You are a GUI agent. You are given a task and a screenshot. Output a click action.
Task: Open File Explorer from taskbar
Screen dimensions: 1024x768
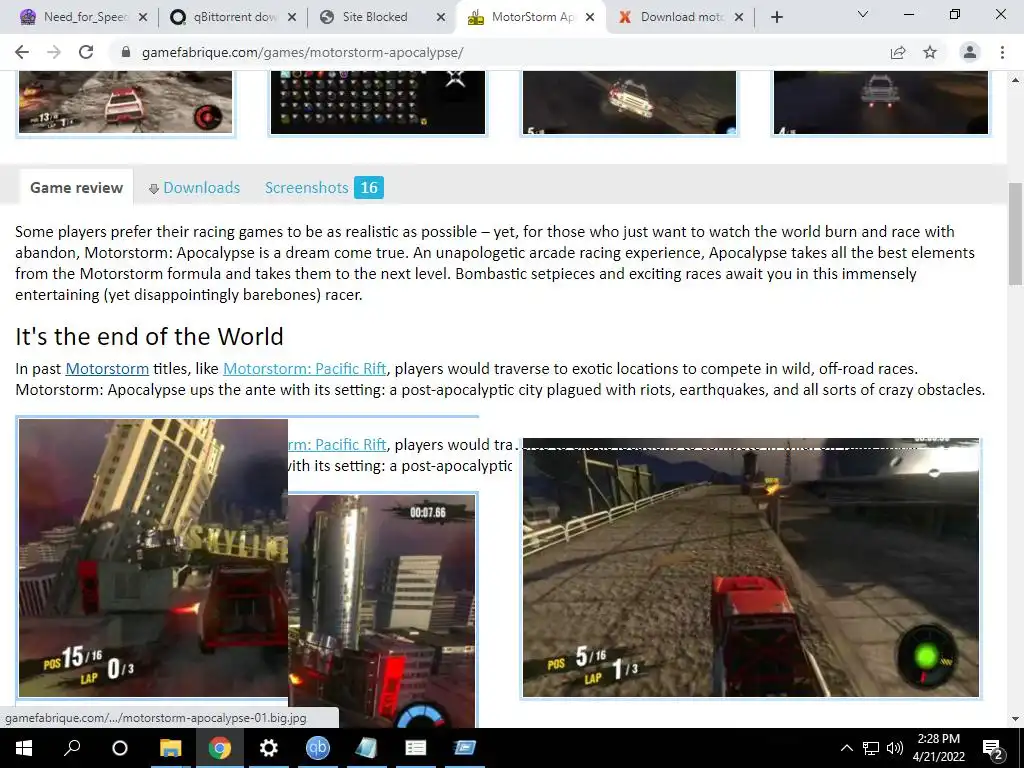(x=170, y=748)
